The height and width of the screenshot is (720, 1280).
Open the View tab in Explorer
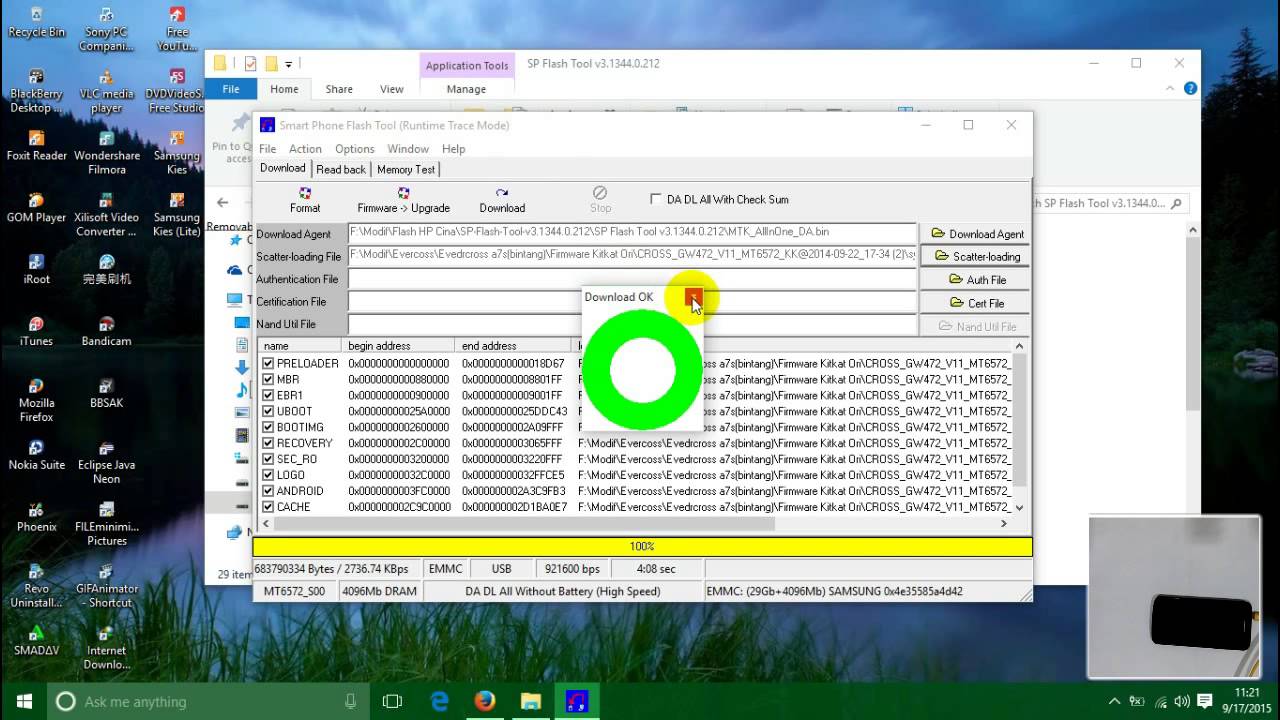(392, 89)
